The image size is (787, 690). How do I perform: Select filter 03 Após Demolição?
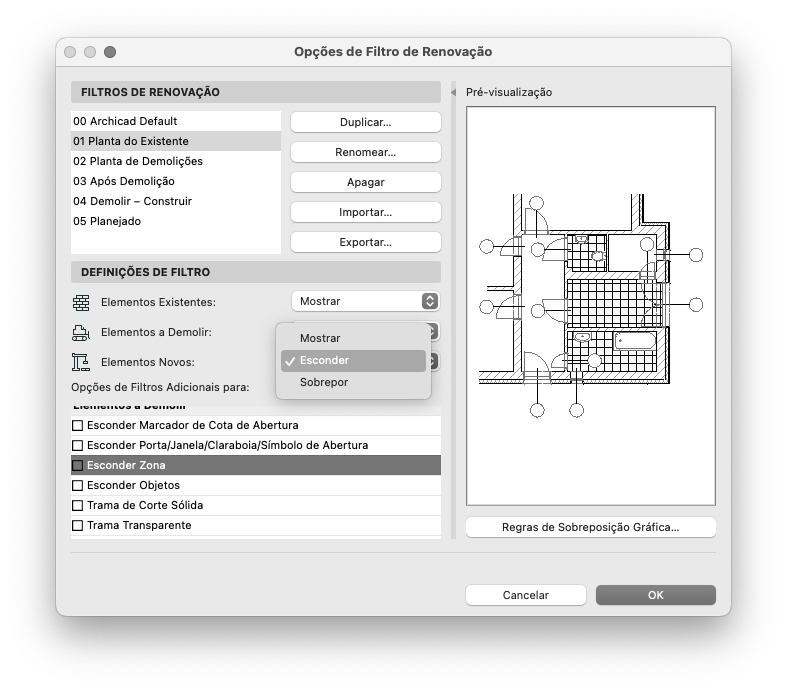point(176,181)
